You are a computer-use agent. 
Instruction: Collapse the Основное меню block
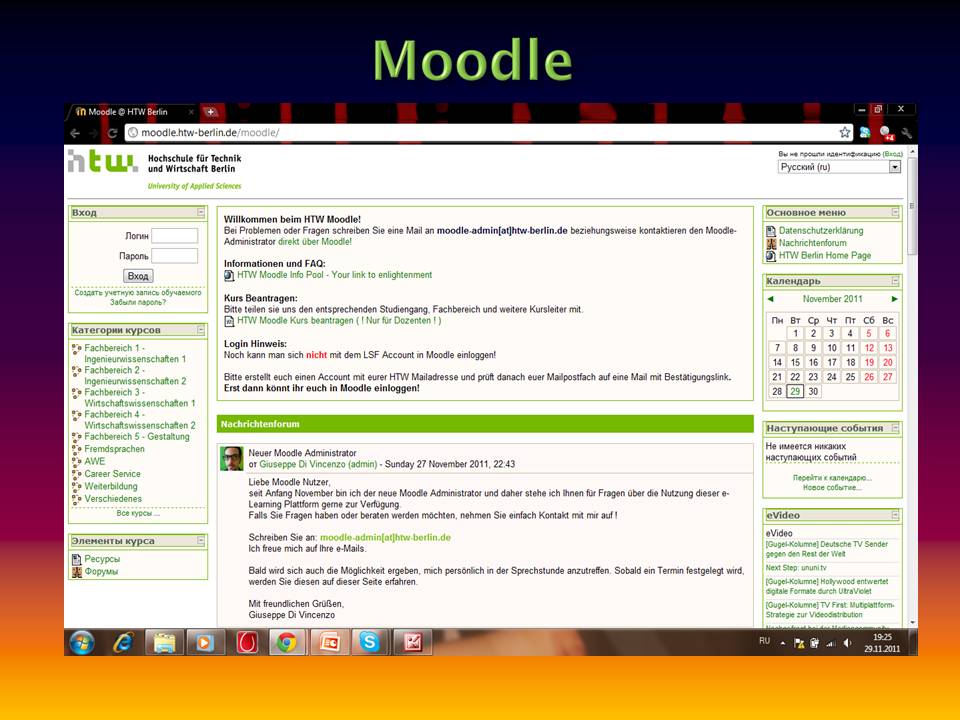(895, 212)
